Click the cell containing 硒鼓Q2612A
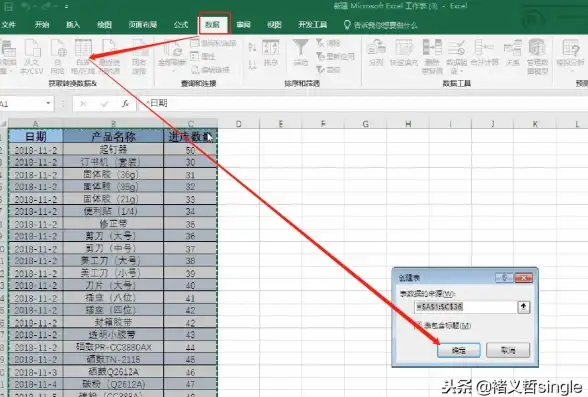Viewport: 588px width, 397px height. [x=113, y=372]
